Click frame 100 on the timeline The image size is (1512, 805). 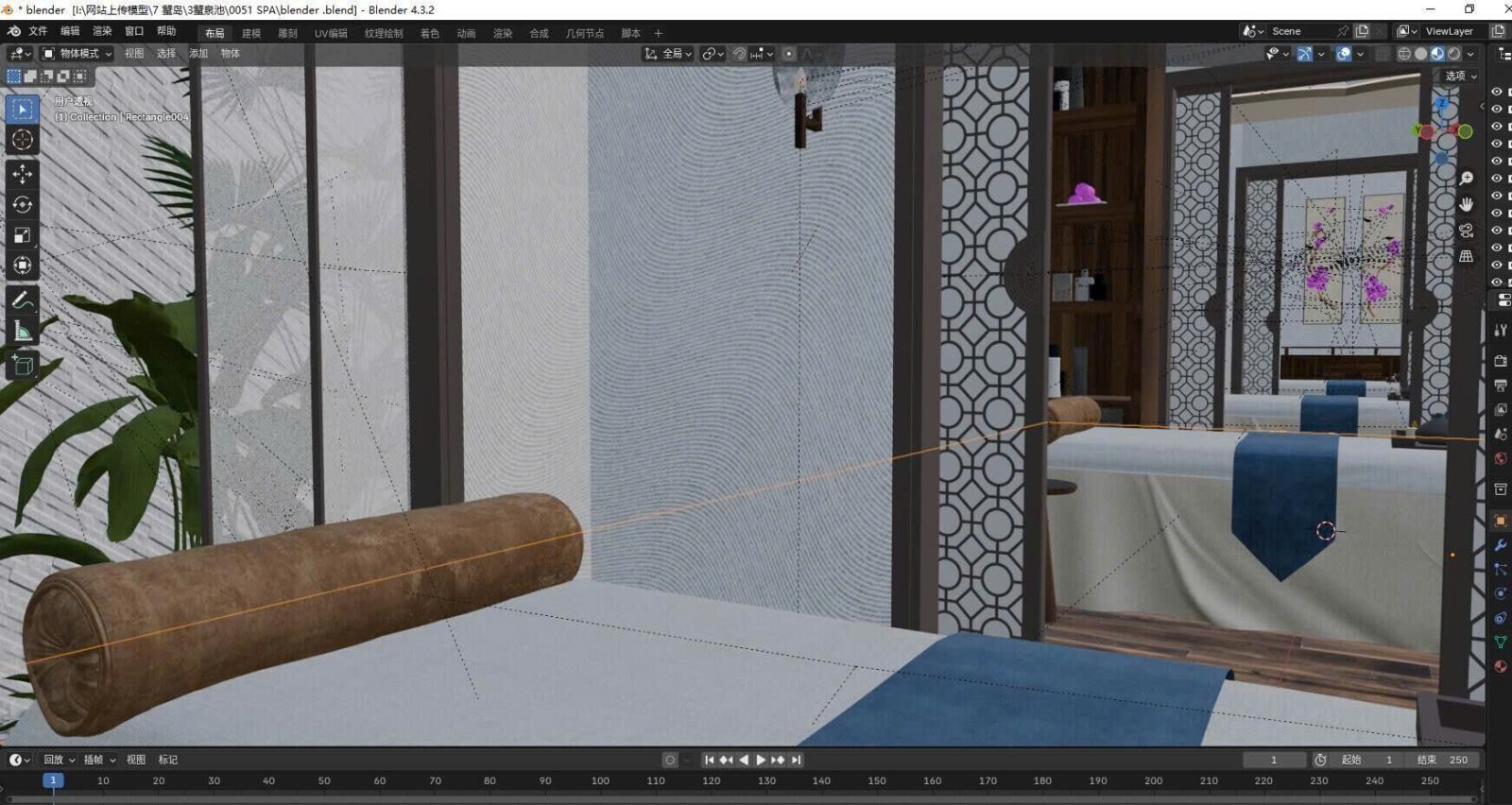(600, 781)
